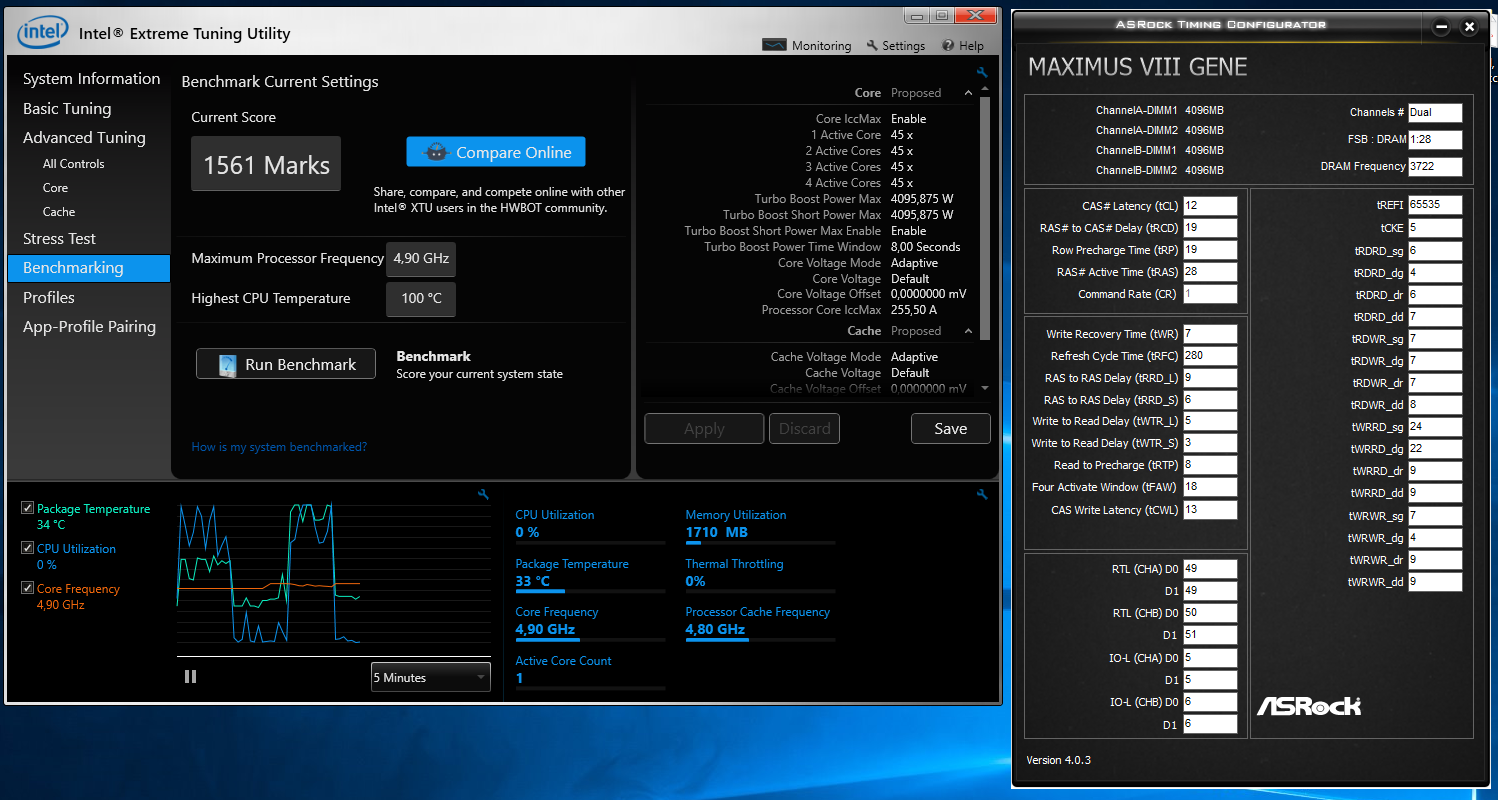
Task: Open Settings wrench in XTU header
Action: [x=872, y=45]
